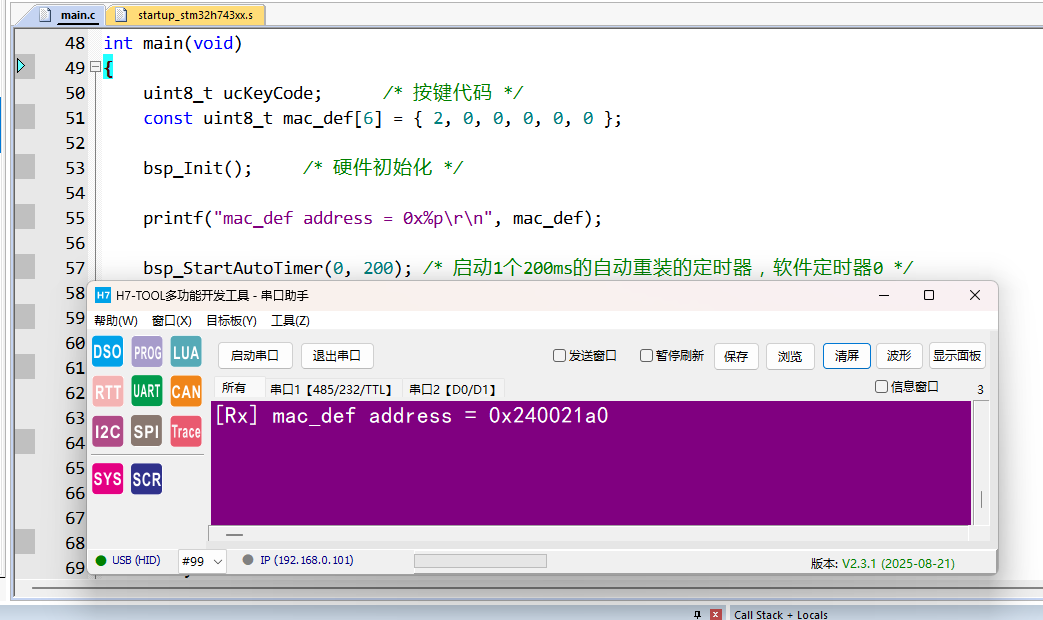Image resolution: width=1043 pixels, height=620 pixels.
Task: Click the IP (192.168.0.101) status text
Action: tap(307, 560)
